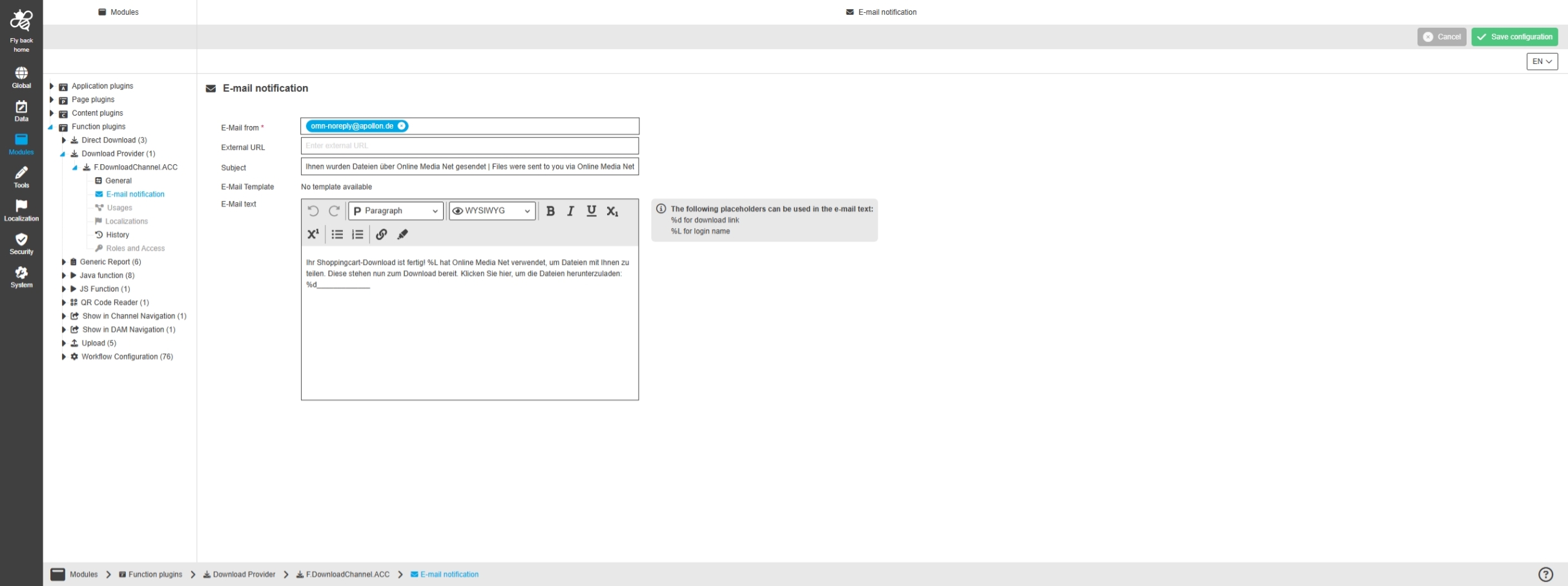Redo change in e-mail text editor
1568x586 pixels.
pos(334,211)
